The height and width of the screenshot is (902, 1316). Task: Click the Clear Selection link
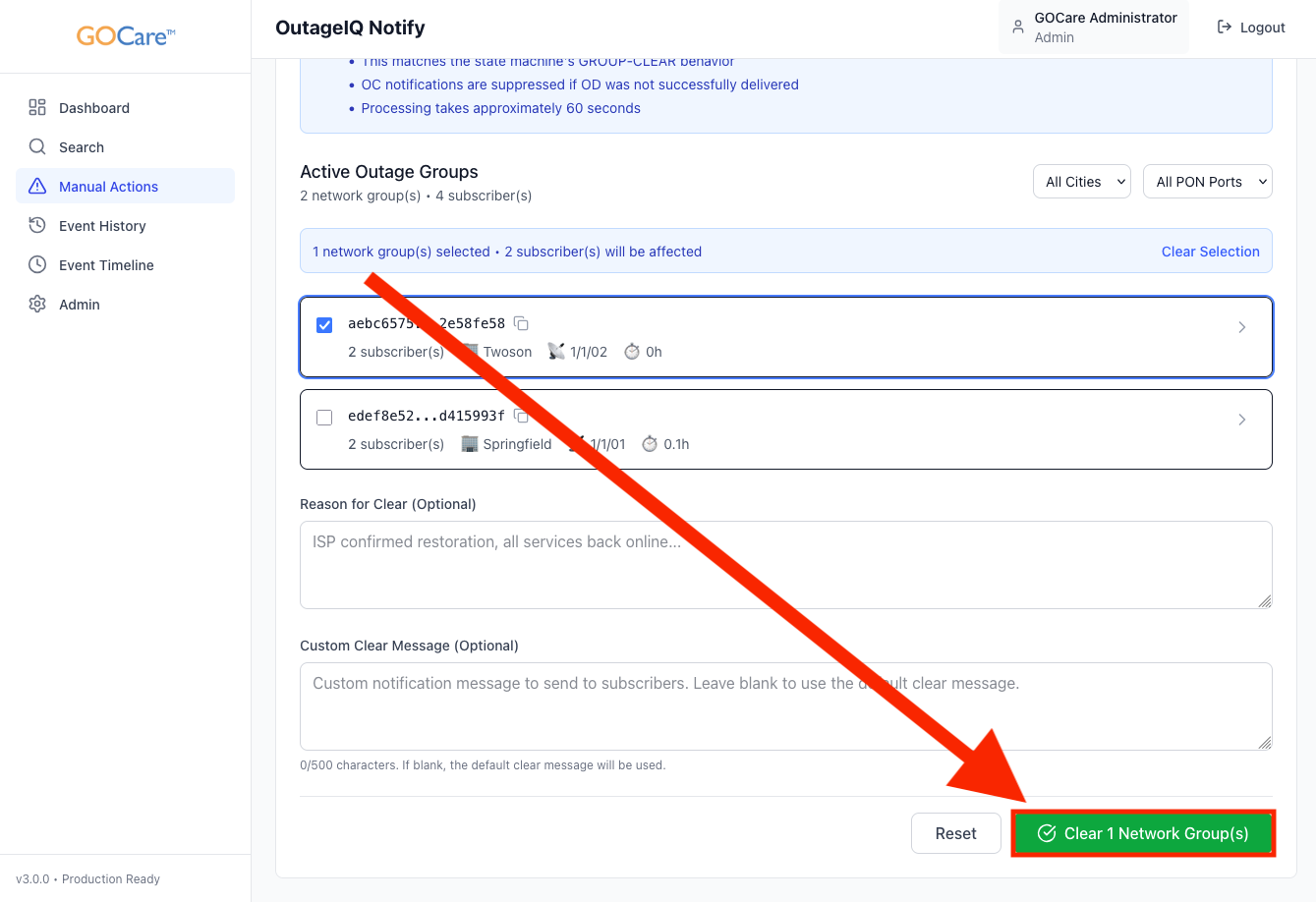click(x=1210, y=252)
